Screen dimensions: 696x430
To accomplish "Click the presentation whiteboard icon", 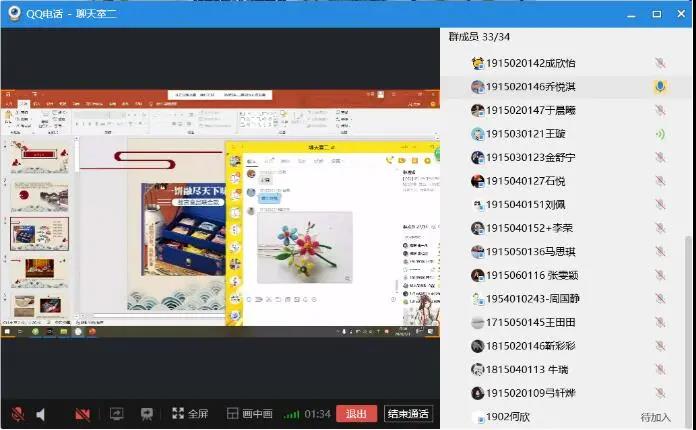I will click(x=146, y=414).
